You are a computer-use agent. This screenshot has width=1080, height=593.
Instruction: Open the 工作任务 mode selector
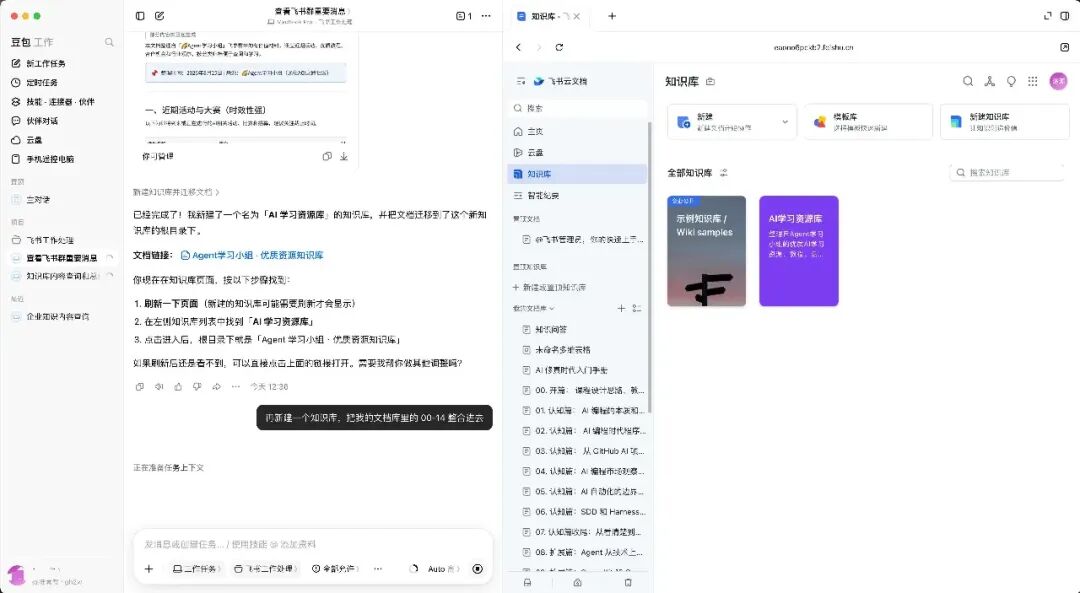[196, 569]
